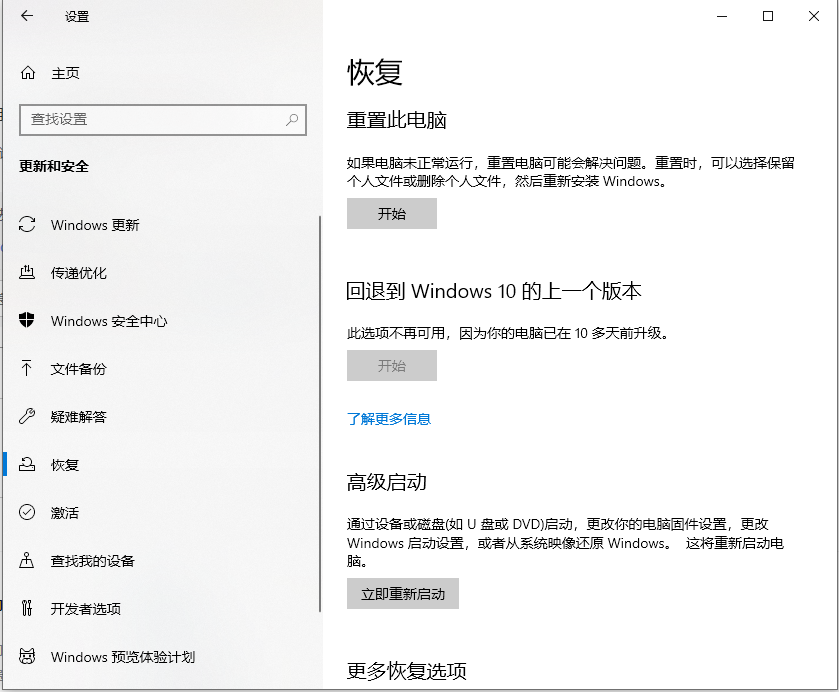Click the 恢复 page title
Image resolution: width=839 pixels, height=692 pixels.
click(375, 72)
